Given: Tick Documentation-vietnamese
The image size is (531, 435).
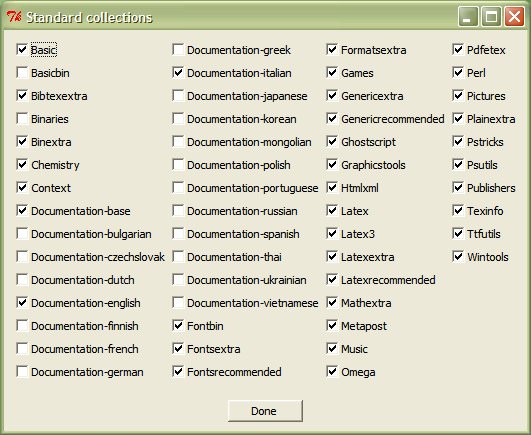Looking at the screenshot, I should 178,303.
